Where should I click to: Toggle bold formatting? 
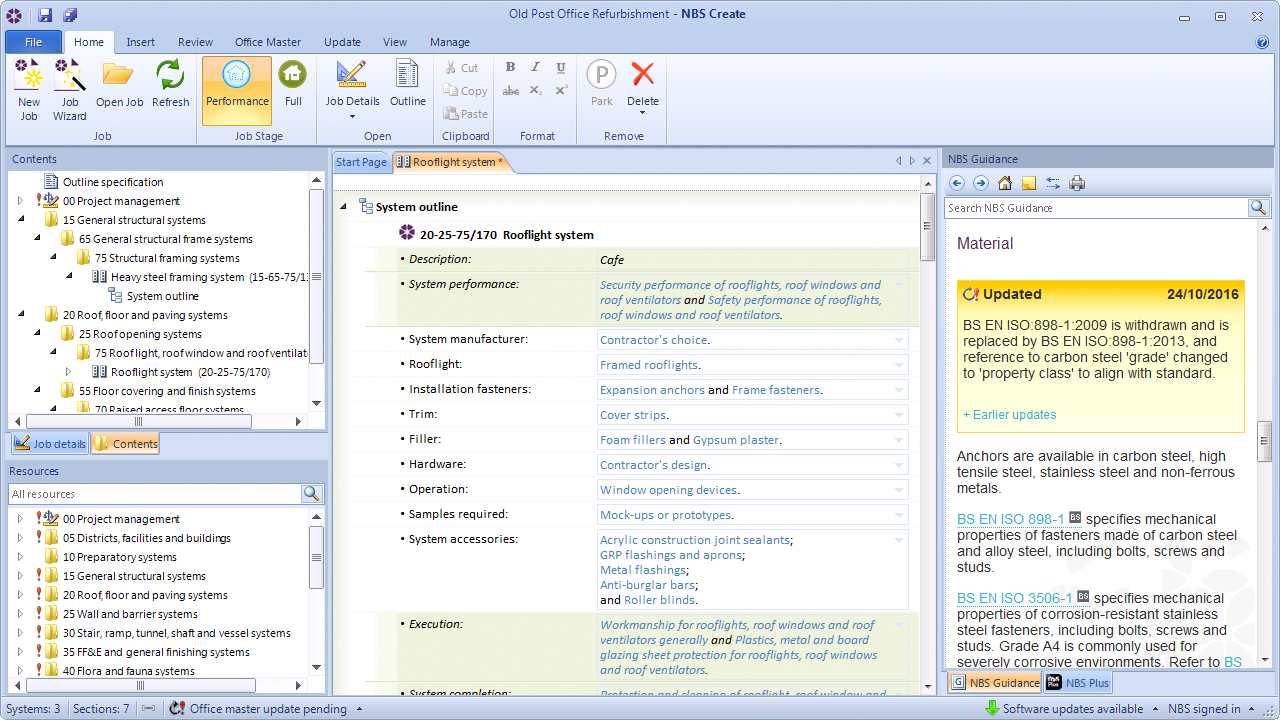click(510, 67)
